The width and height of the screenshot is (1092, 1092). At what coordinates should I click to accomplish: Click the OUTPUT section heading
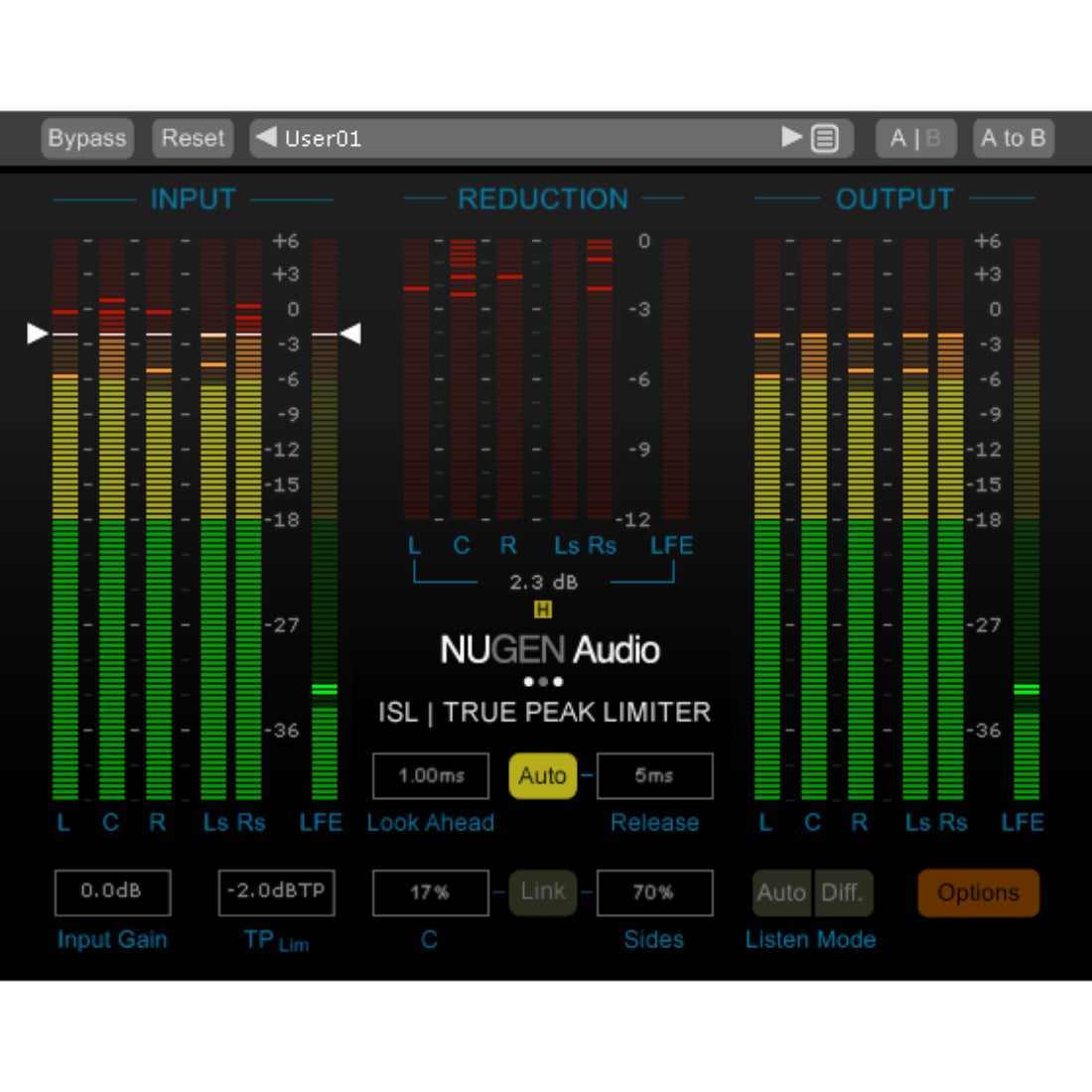[x=894, y=200]
